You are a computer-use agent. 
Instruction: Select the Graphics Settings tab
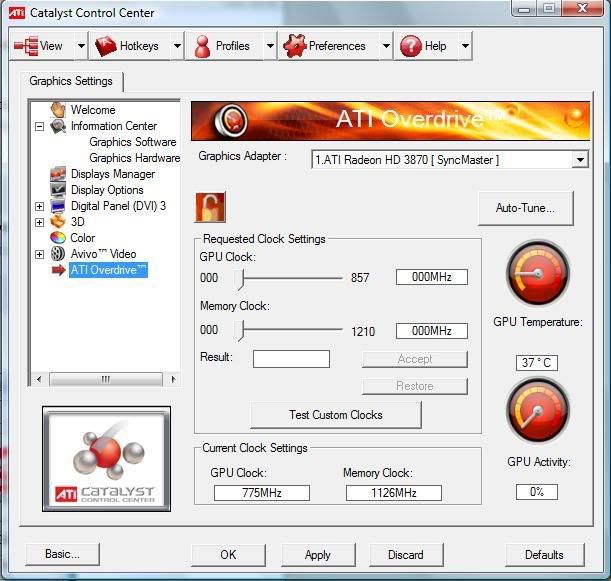coord(71,81)
